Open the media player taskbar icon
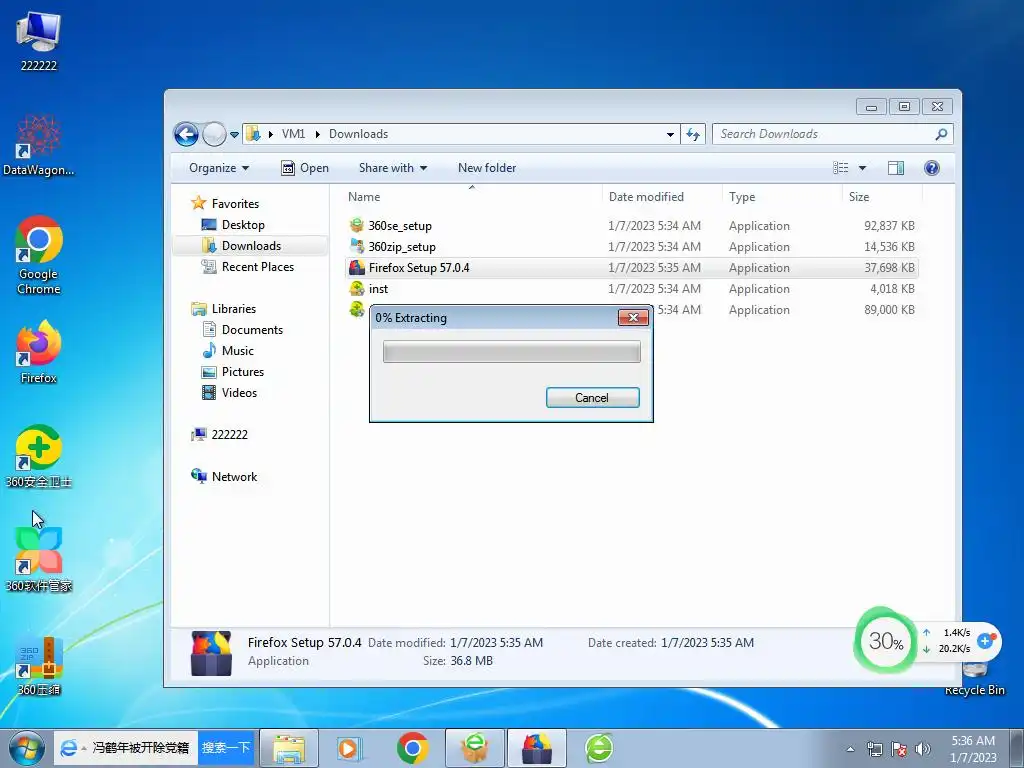The height and width of the screenshot is (768, 1024). [349, 748]
